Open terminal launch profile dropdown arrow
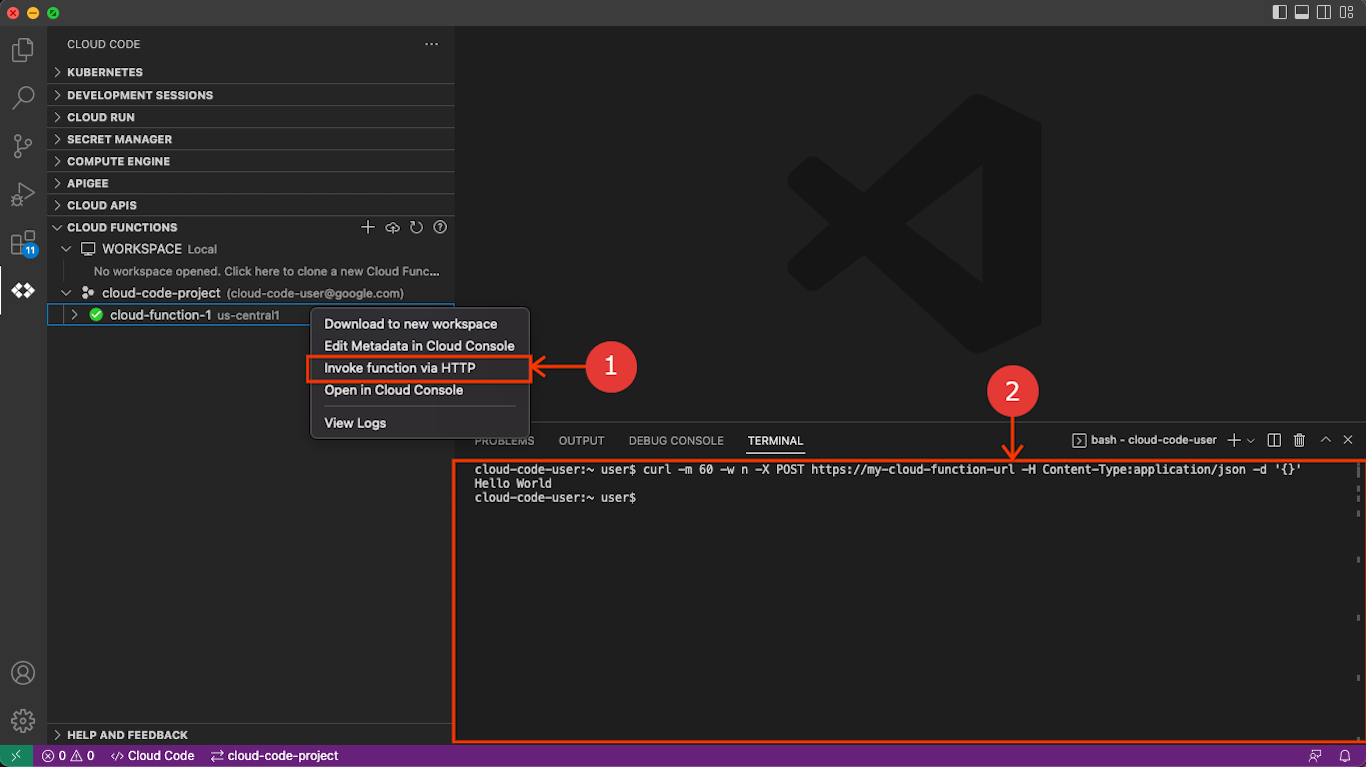The height and width of the screenshot is (768, 1366). point(1251,440)
